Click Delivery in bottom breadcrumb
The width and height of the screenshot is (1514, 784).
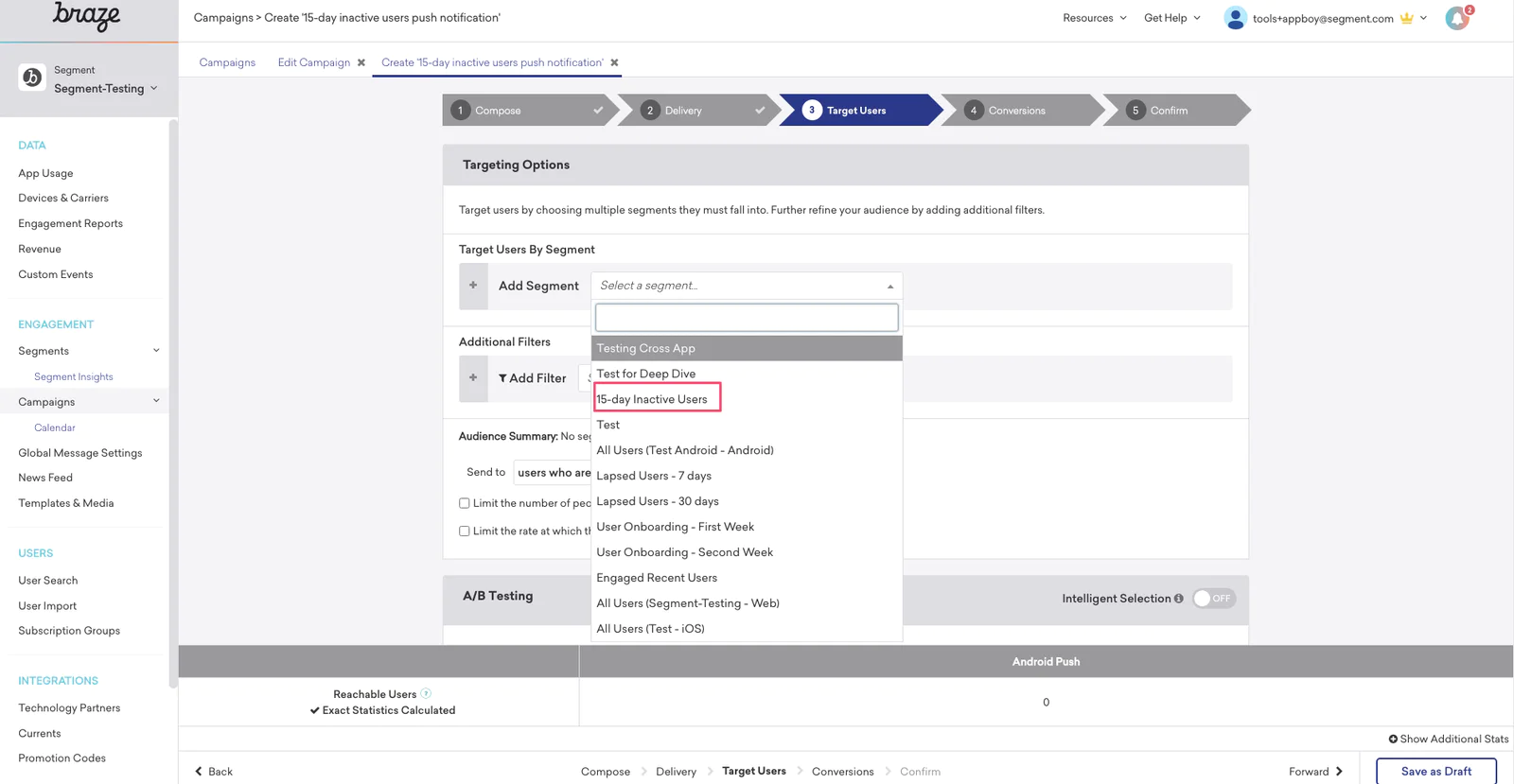[676, 772]
